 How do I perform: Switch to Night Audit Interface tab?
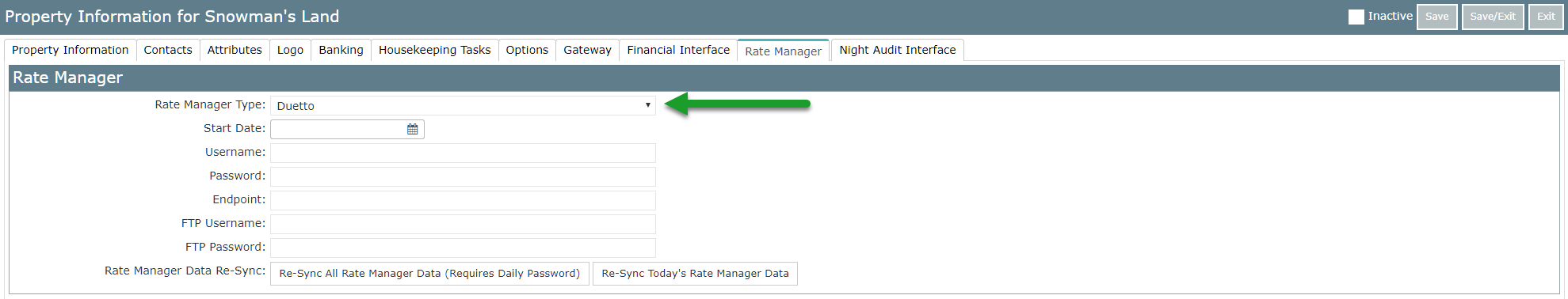(x=898, y=50)
